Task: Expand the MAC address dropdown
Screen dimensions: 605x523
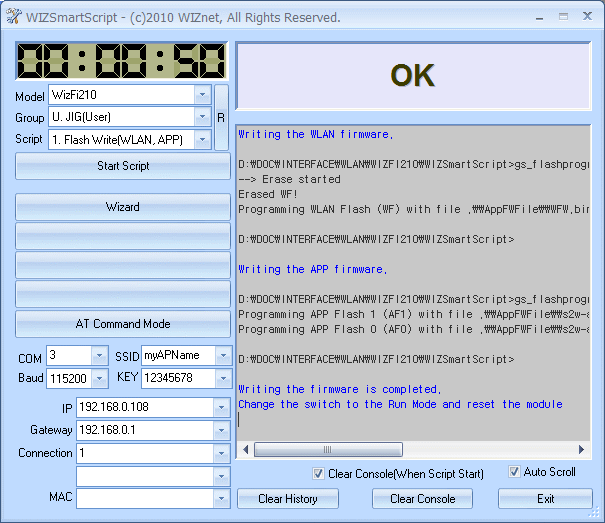Action: tap(221, 498)
